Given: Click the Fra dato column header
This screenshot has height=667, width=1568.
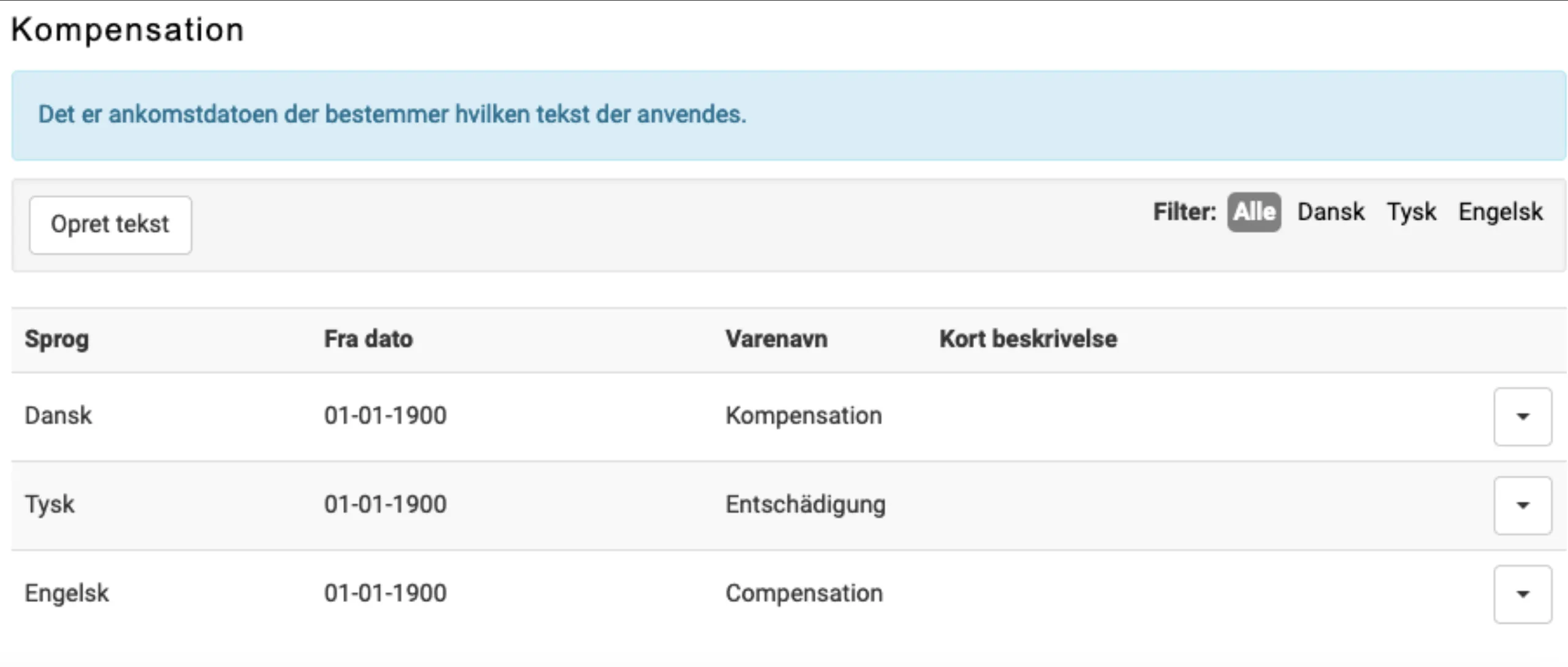Looking at the screenshot, I should [368, 339].
